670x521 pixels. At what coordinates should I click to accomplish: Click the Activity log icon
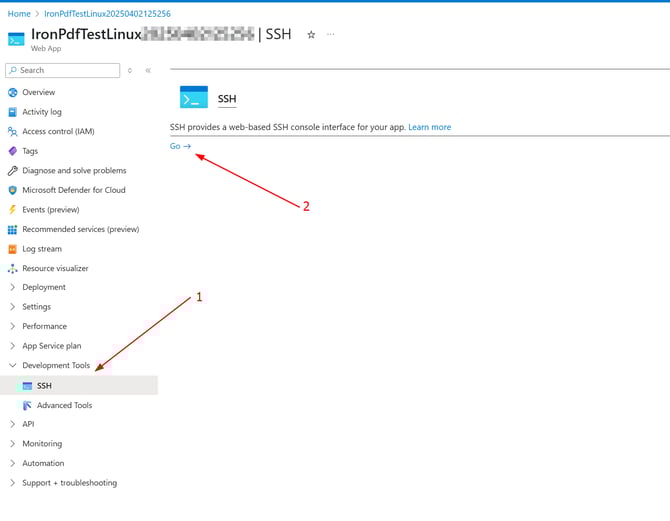12,112
